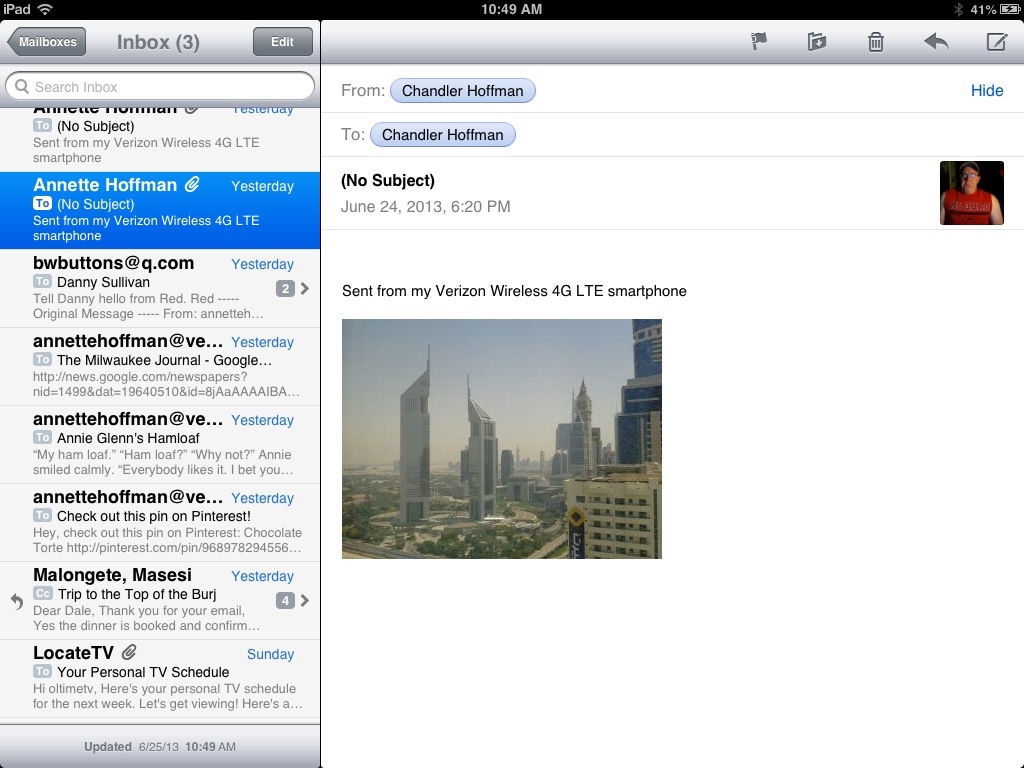Open the Annie Glenn's Hamloaf email

click(x=165, y=444)
